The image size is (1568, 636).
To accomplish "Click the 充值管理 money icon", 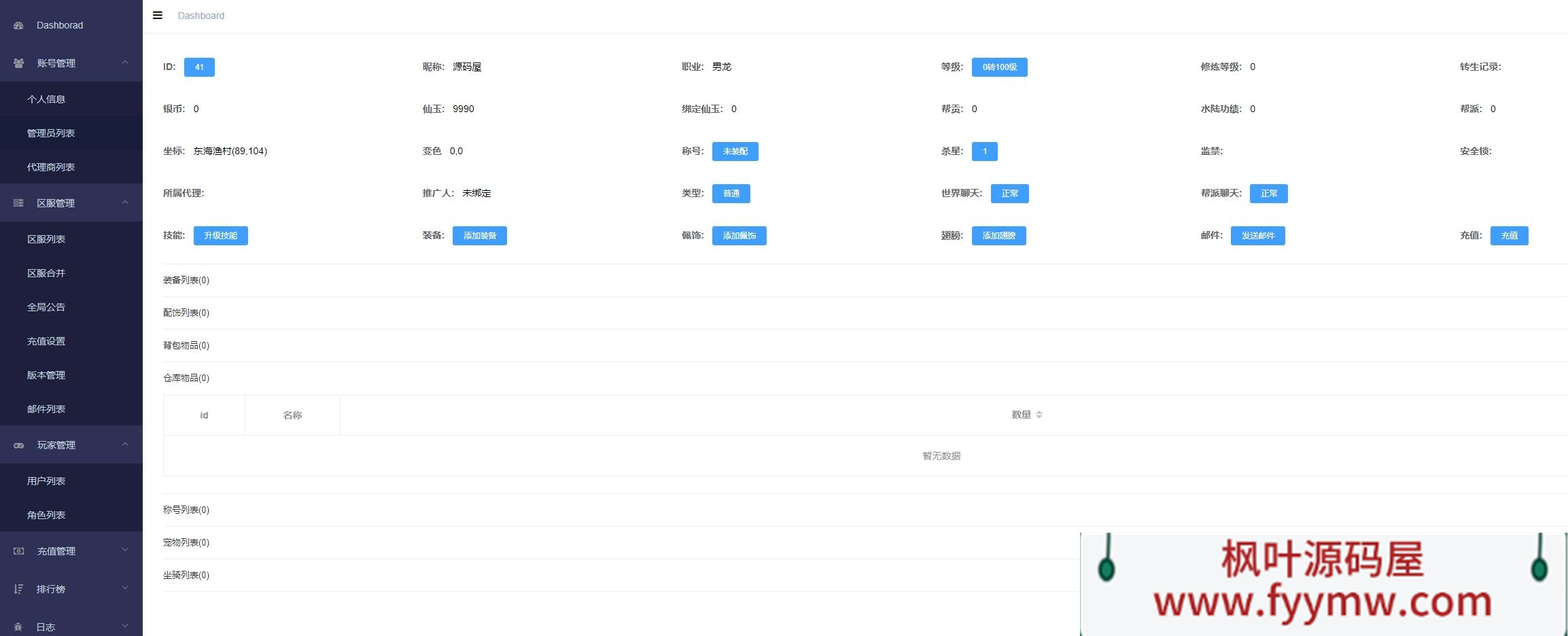I will [x=19, y=551].
